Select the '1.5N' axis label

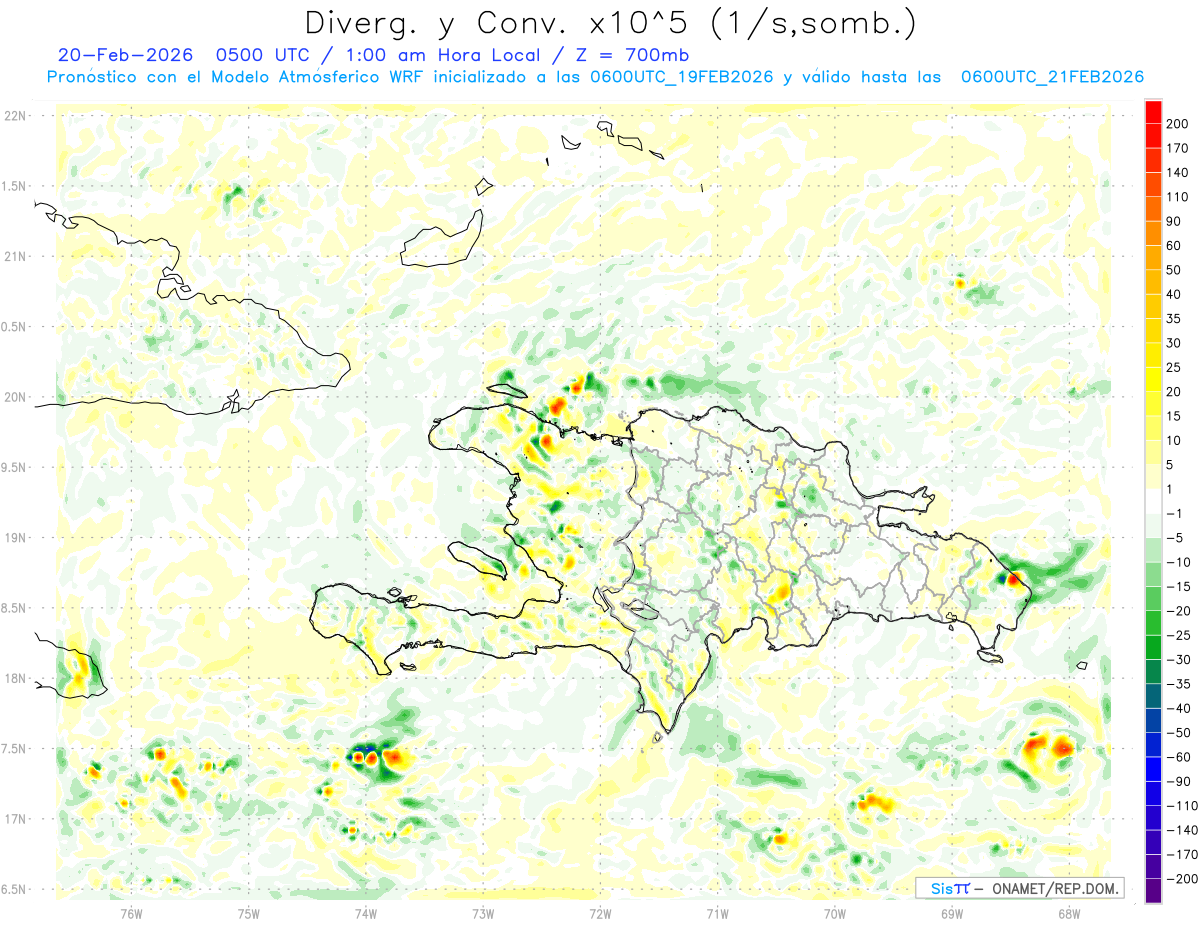(14, 186)
